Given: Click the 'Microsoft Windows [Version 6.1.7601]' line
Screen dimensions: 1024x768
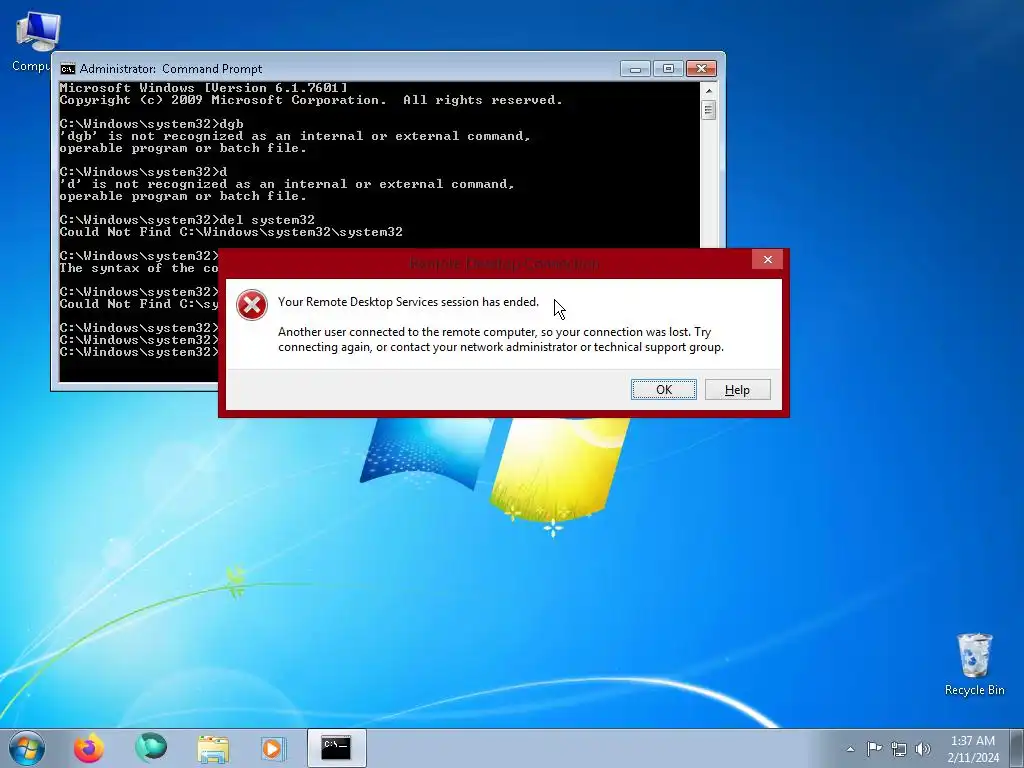Looking at the screenshot, I should tap(204, 88).
